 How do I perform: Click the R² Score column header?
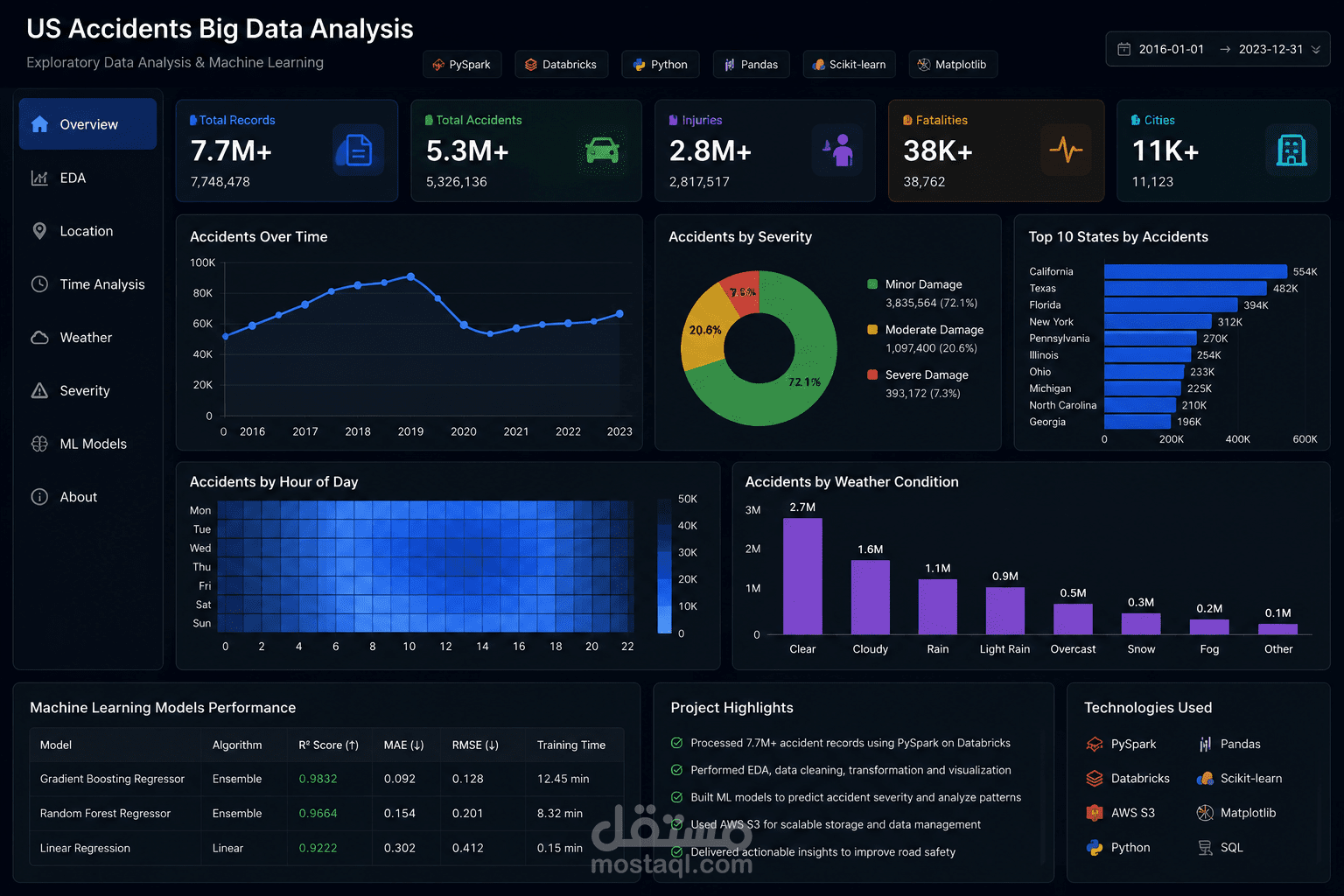329,745
